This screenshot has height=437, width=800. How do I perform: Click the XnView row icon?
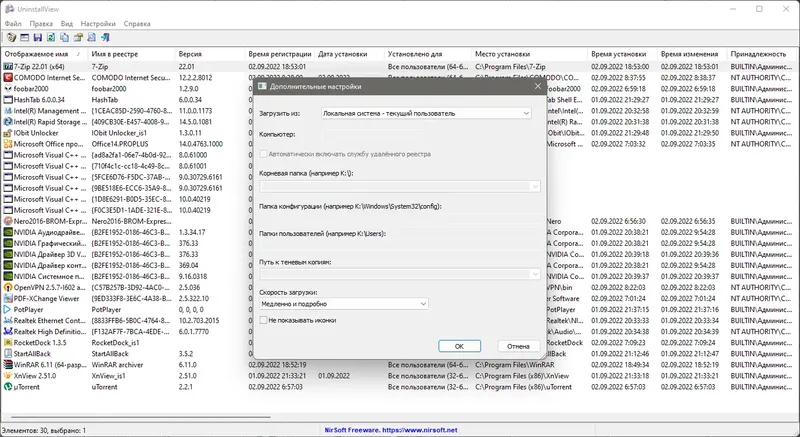click(8, 376)
